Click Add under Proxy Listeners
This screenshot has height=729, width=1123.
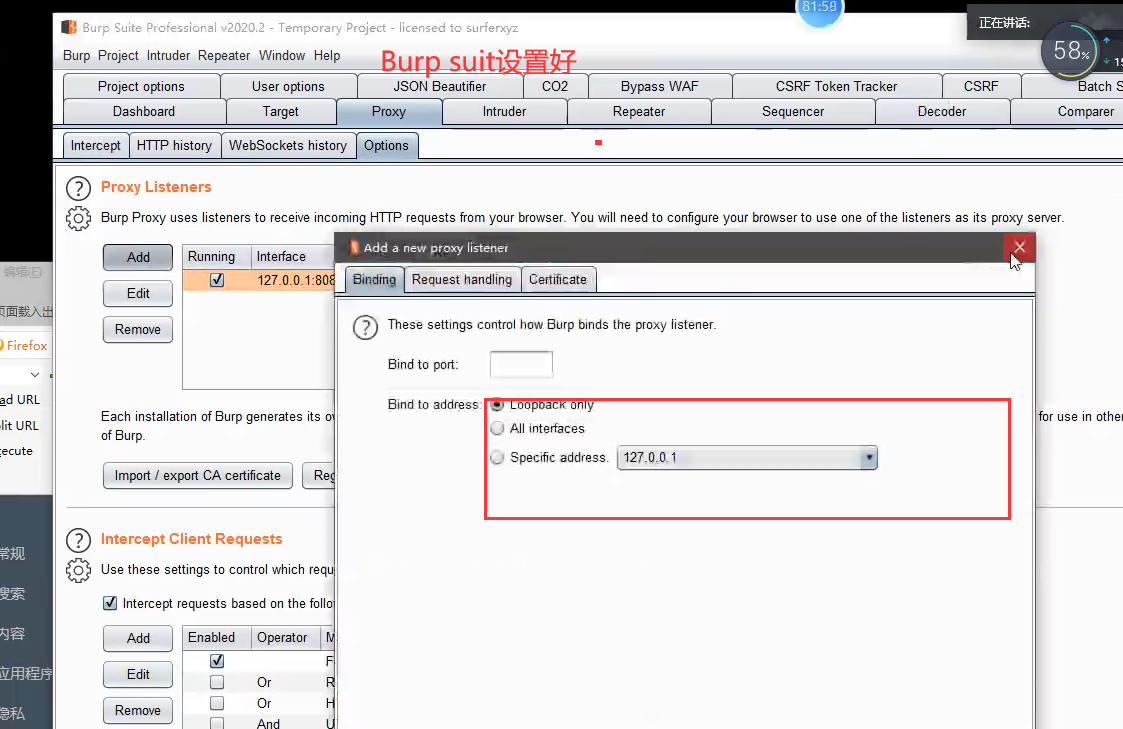point(138,257)
